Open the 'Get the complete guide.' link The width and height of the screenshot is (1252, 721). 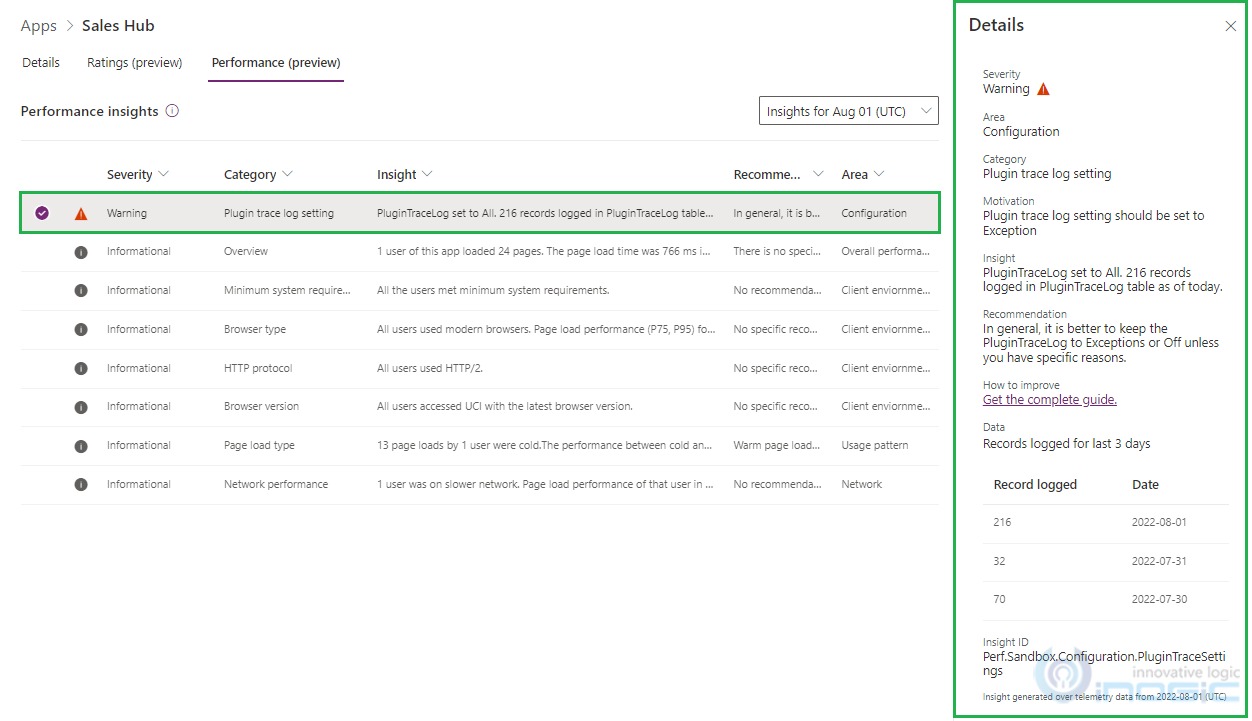[1050, 400]
